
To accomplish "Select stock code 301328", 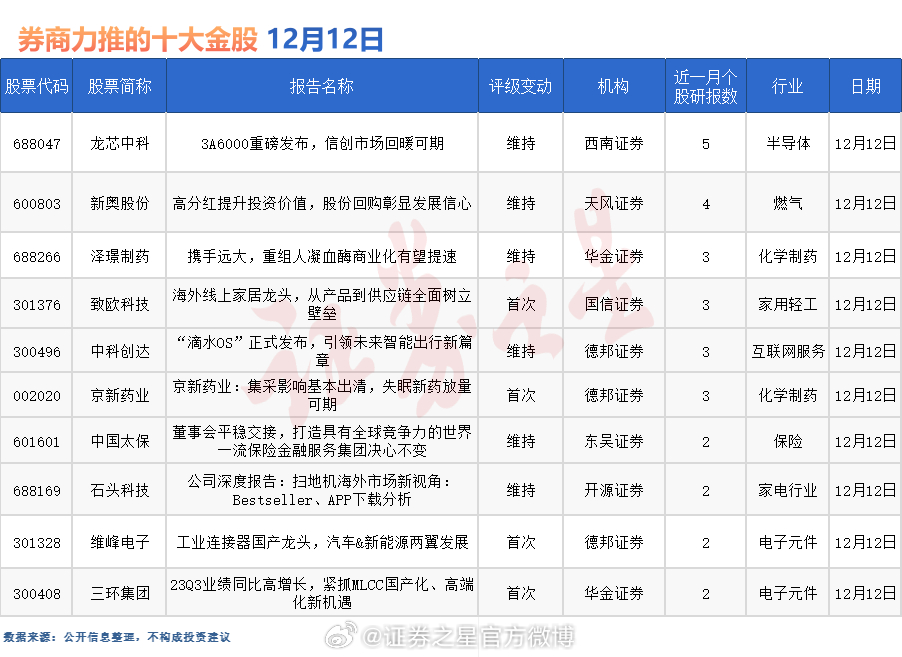I will coord(37,543).
